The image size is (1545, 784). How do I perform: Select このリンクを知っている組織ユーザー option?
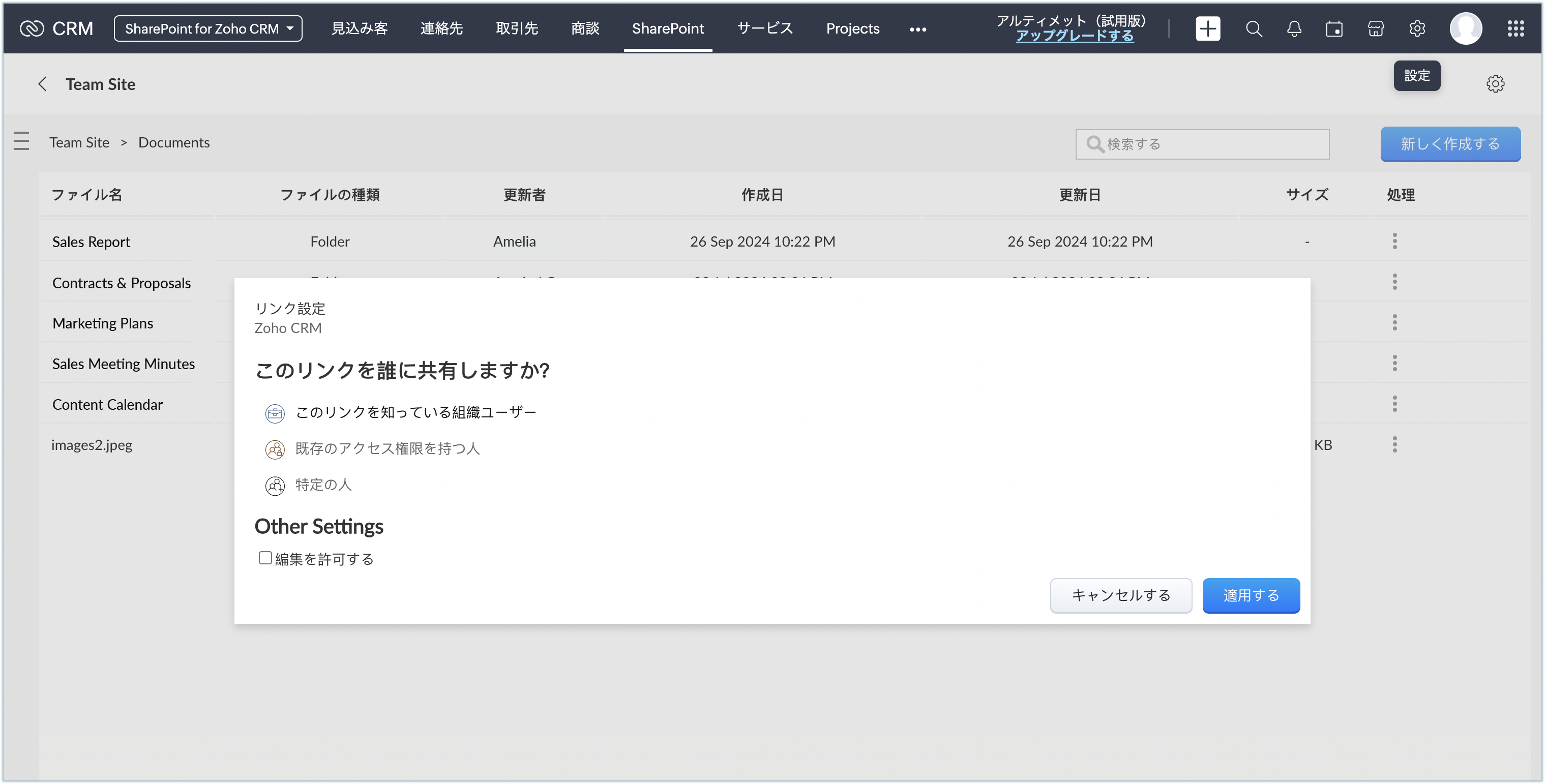(415, 413)
